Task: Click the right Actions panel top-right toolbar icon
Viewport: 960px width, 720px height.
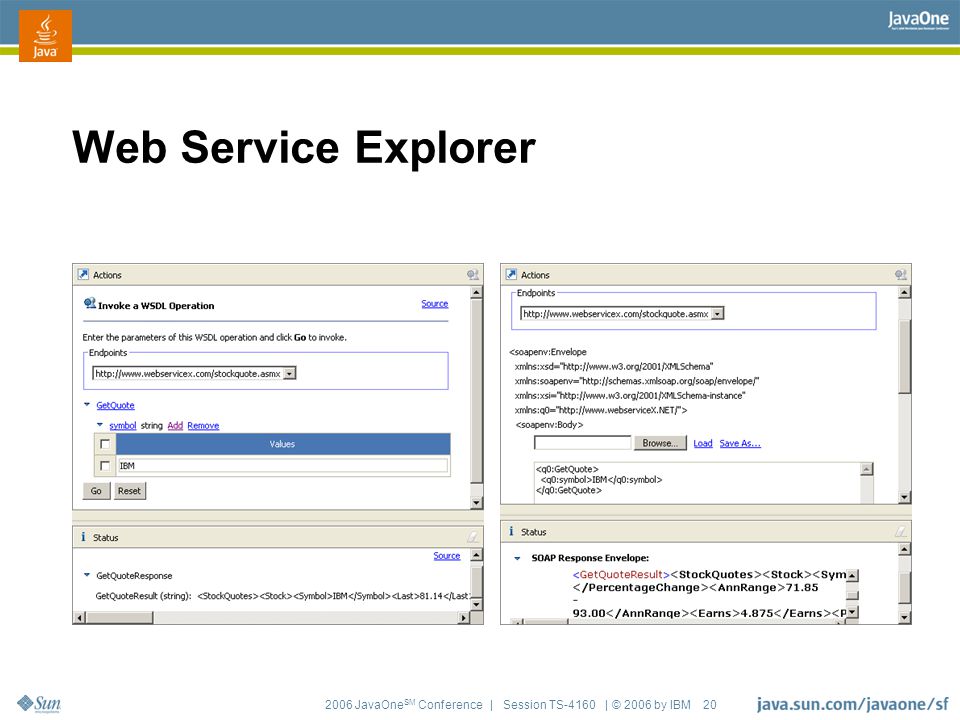Action: (900, 274)
